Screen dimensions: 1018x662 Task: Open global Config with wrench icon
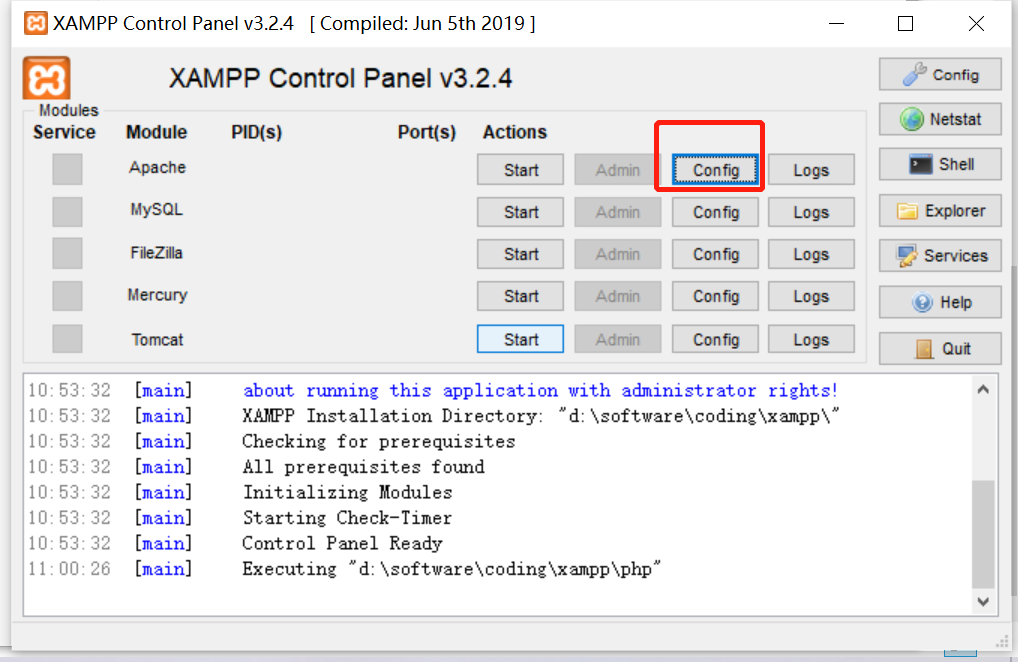pyautogui.click(x=940, y=75)
